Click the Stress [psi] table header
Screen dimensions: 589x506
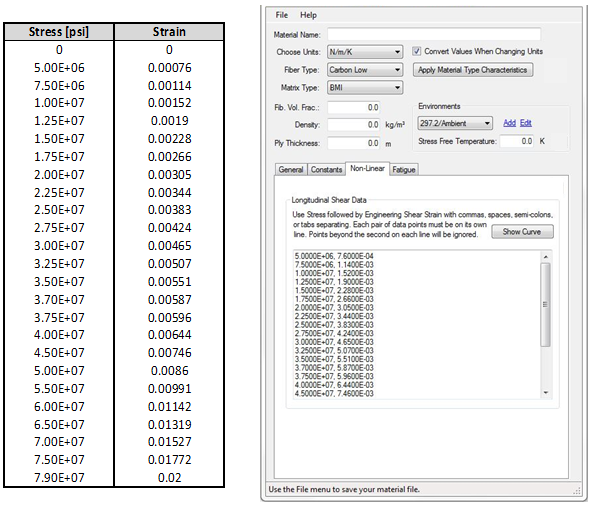59,32
